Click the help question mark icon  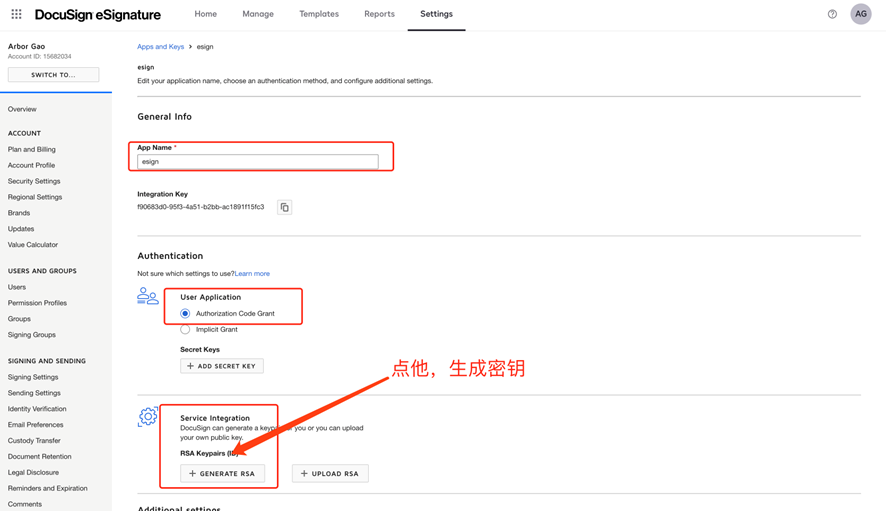[x=832, y=14]
